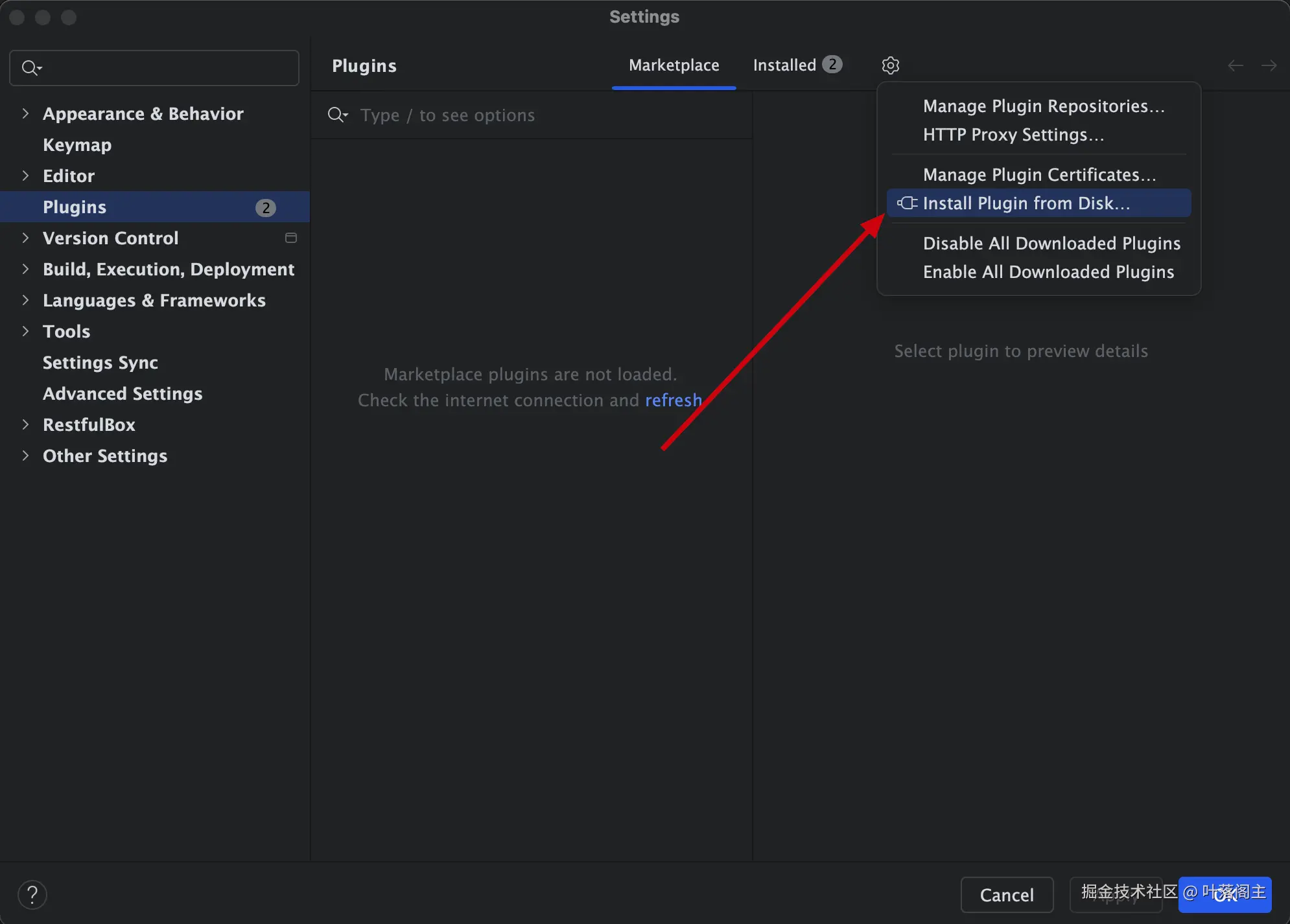Expand Build, Execution, Deployment section
Viewport: 1290px width, 924px height.
click(25, 269)
